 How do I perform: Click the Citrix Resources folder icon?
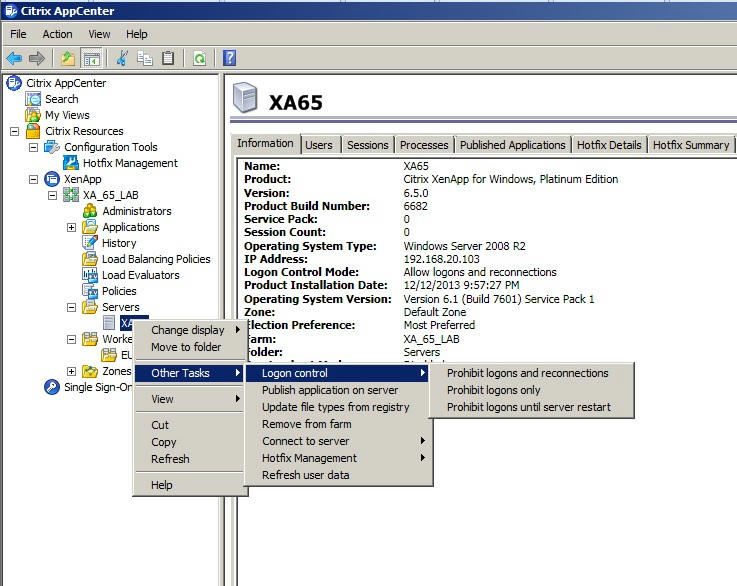coord(33,131)
